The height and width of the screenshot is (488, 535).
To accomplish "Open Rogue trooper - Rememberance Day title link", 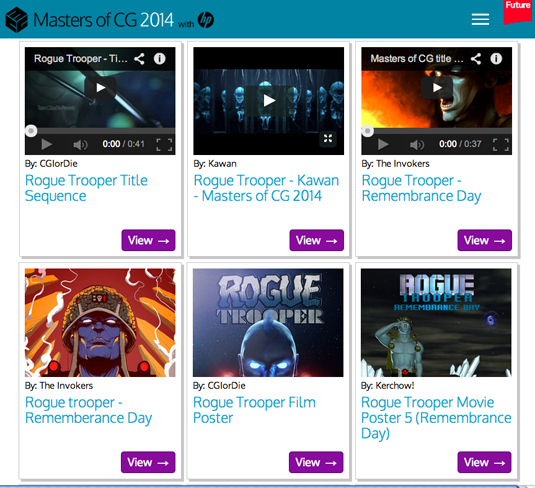I will (89, 410).
